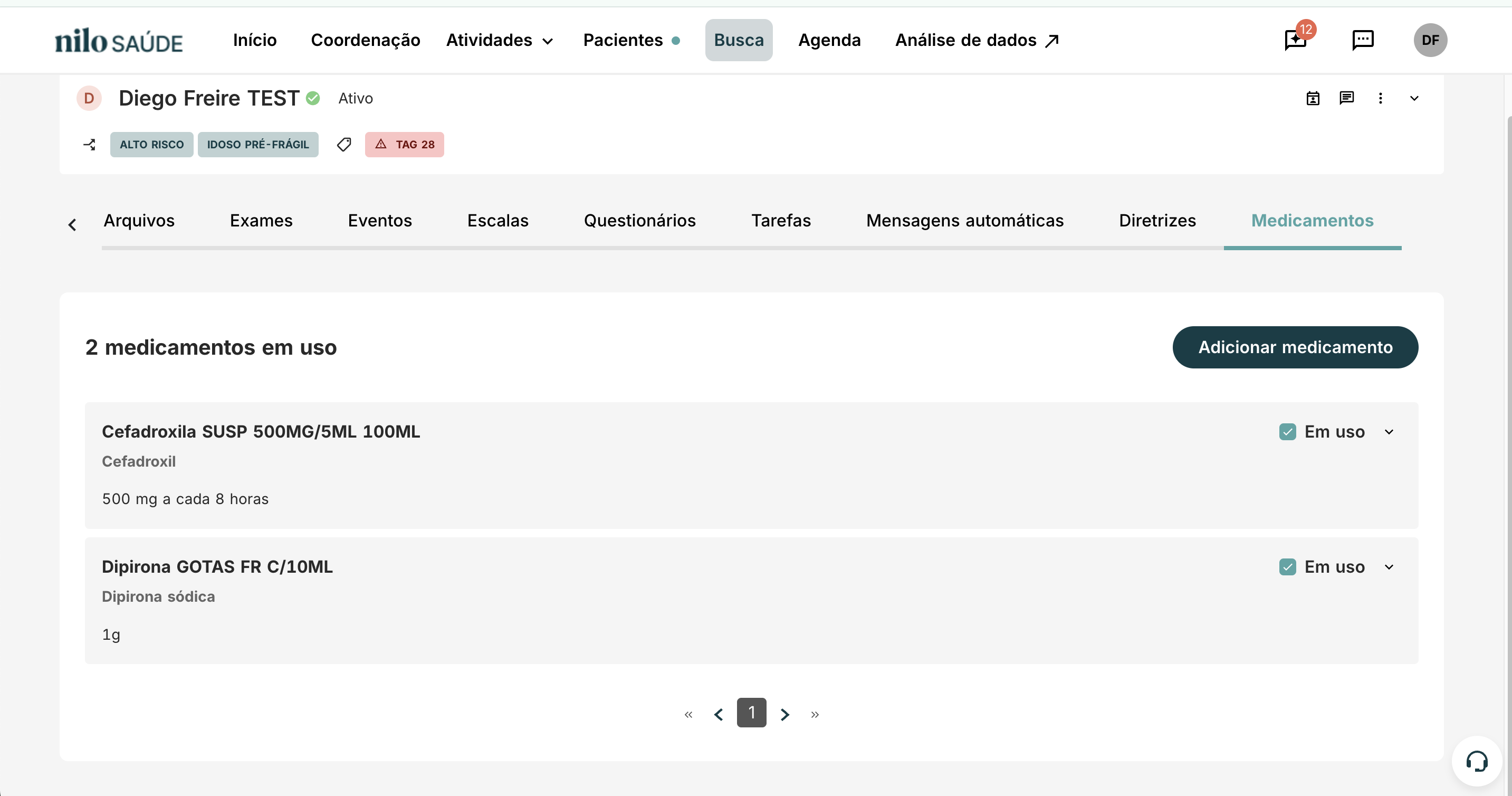Open the three-dot options menu for Diego Freire
The width and height of the screenshot is (1512, 796).
[1381, 98]
